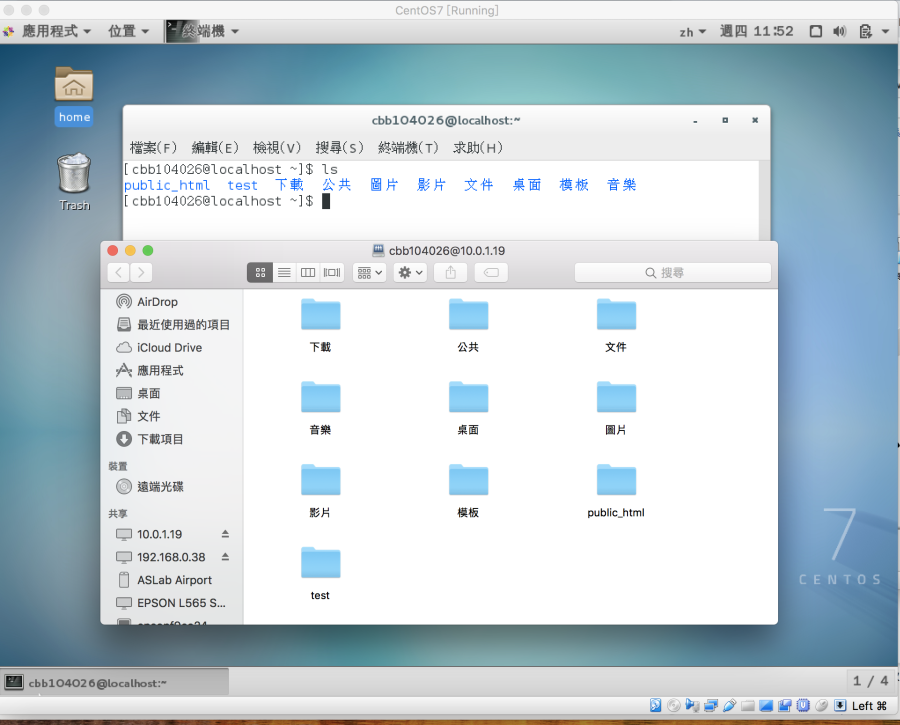Click the workspace switcher 1 / 4
The height and width of the screenshot is (725, 900).
[869, 681]
